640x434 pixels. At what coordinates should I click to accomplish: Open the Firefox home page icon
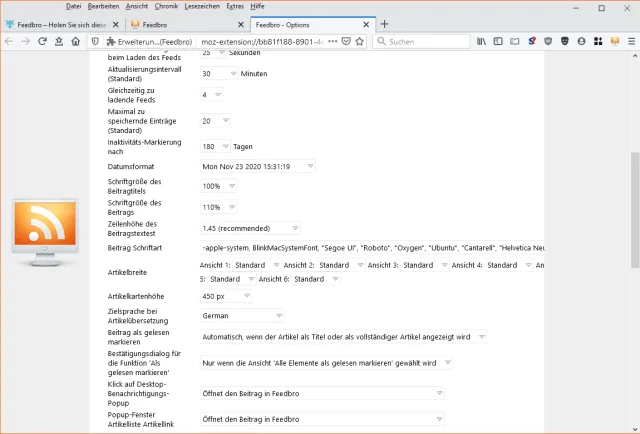point(76,41)
